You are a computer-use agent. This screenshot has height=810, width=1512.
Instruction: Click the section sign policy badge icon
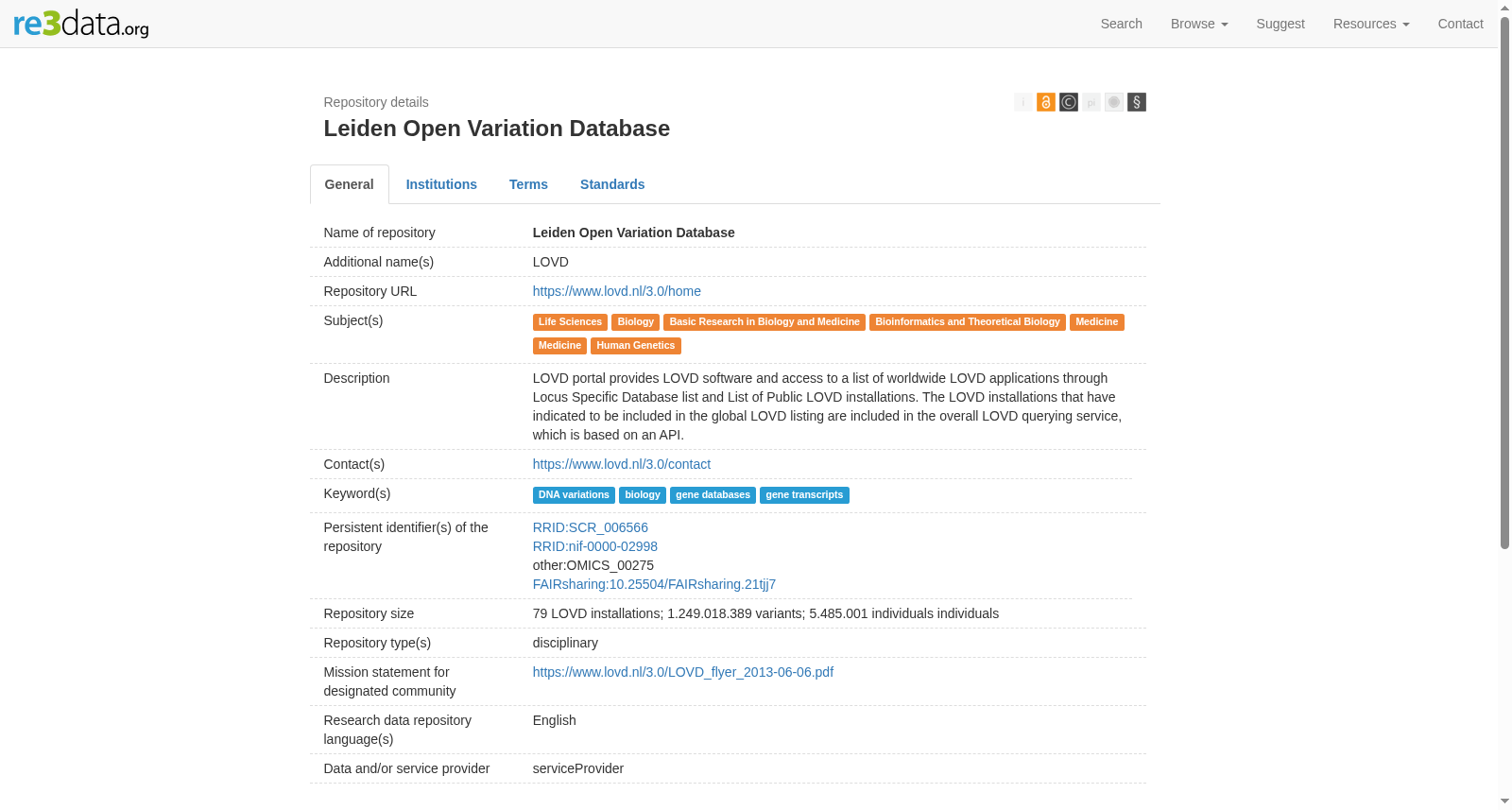tap(1137, 102)
